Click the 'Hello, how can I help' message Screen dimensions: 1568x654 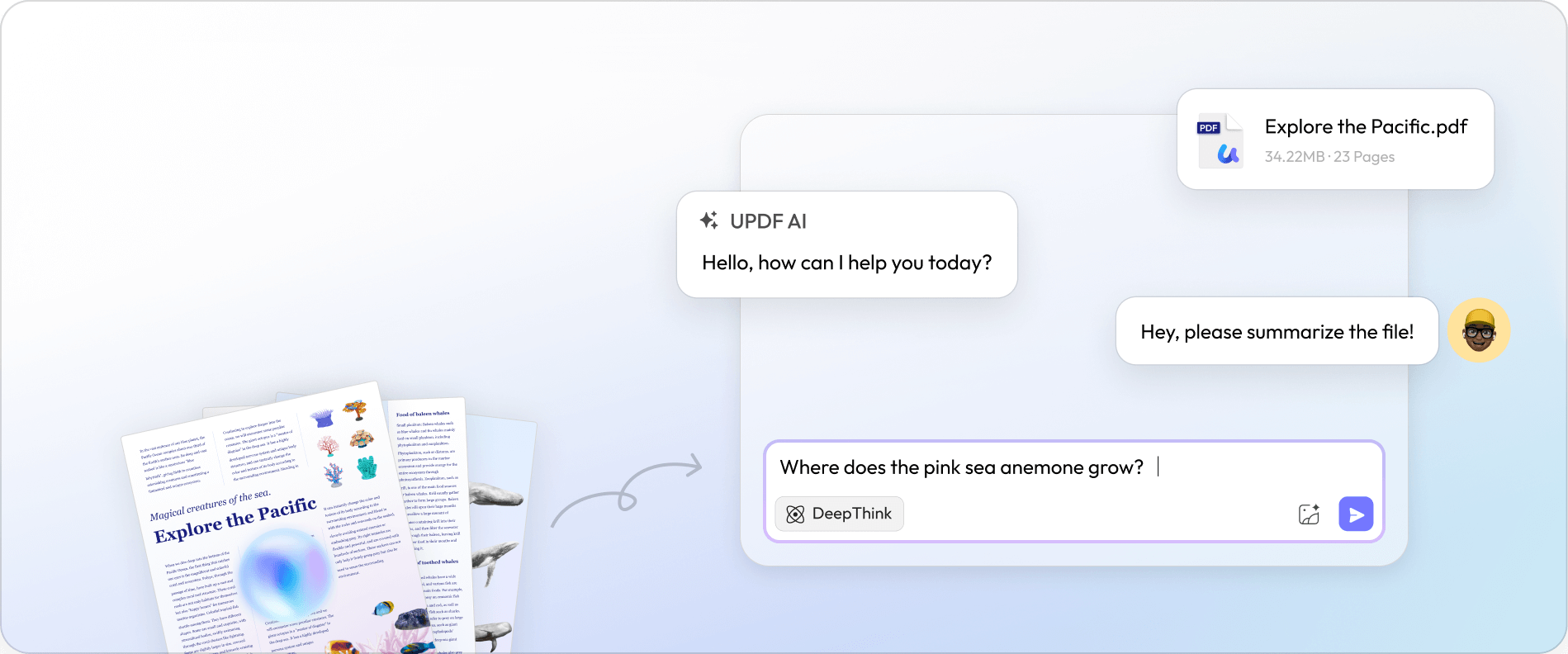[846, 263]
